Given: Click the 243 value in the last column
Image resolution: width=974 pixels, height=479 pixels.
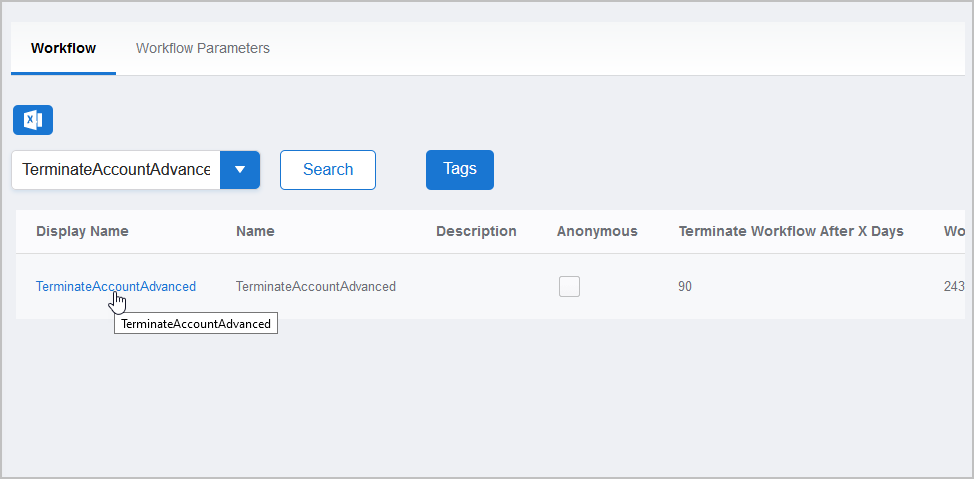Looking at the screenshot, I should 953,286.
